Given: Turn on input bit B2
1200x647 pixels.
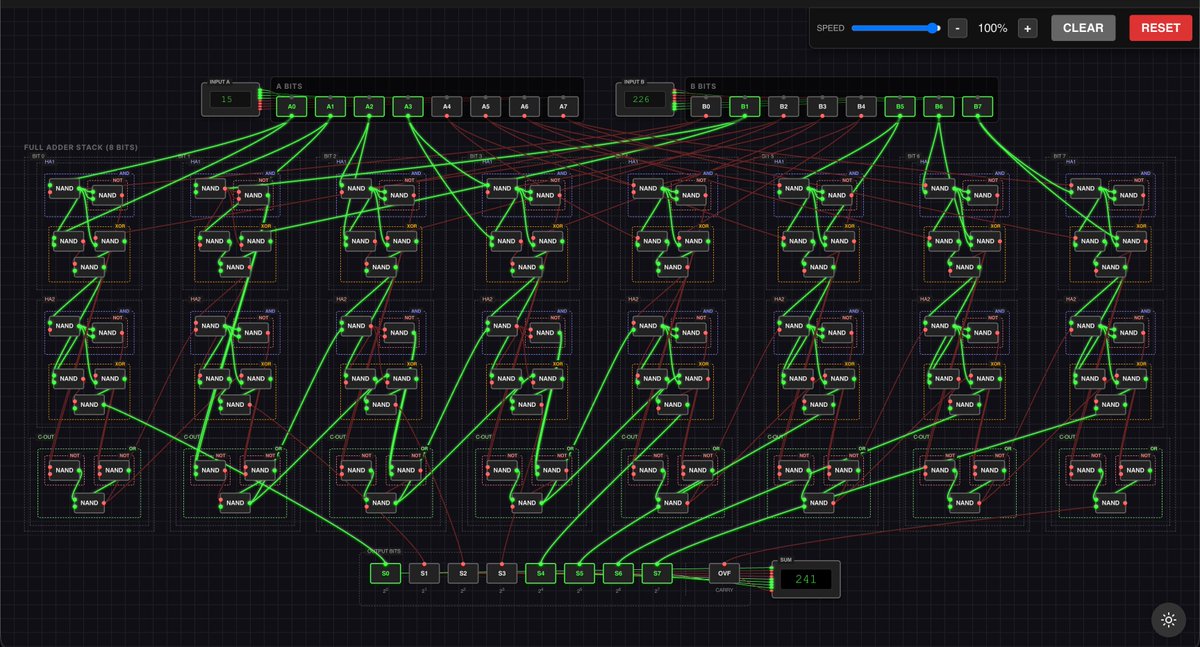Looking at the screenshot, I should coord(784,106).
